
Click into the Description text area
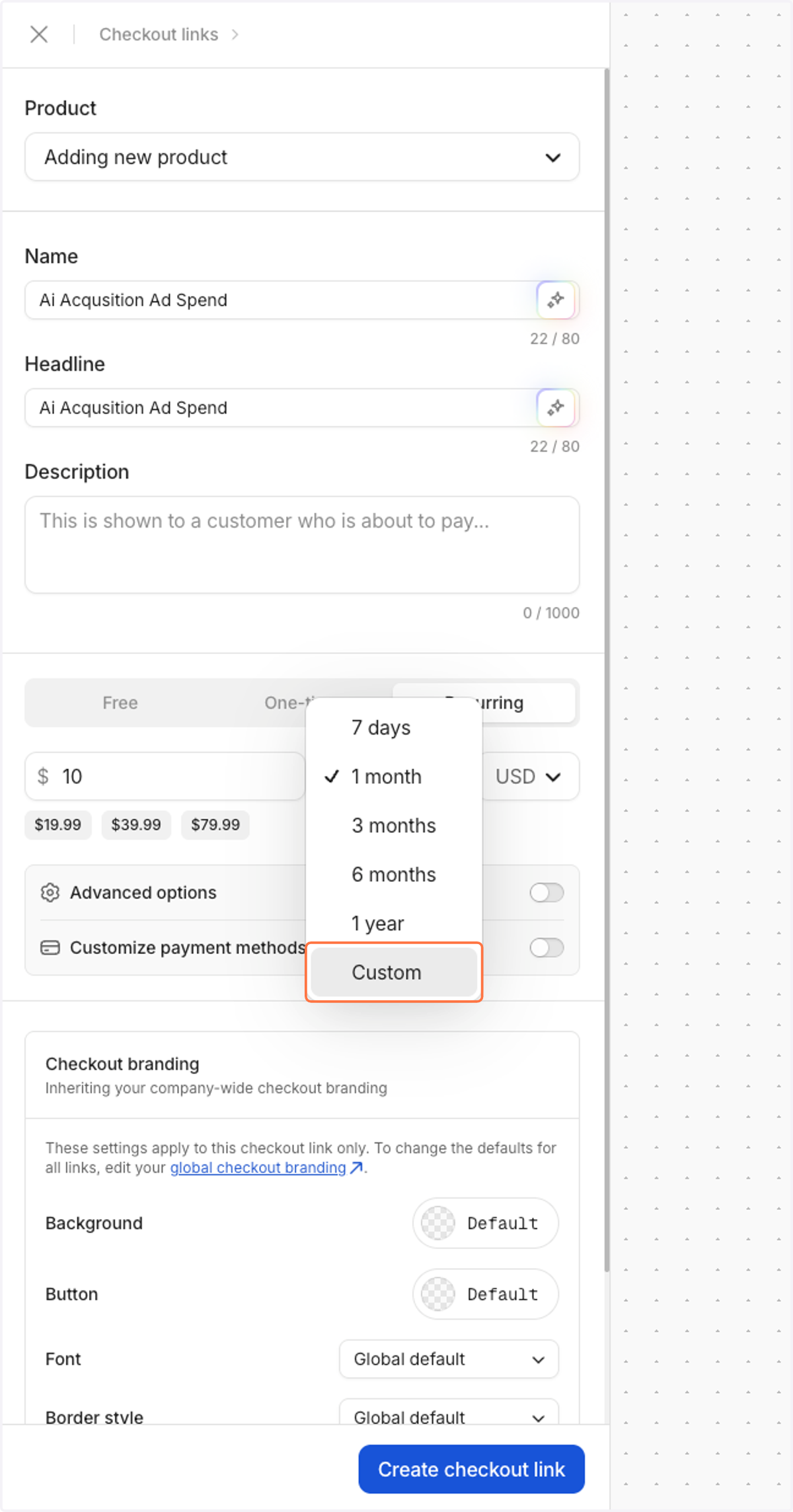pyautogui.click(x=302, y=545)
